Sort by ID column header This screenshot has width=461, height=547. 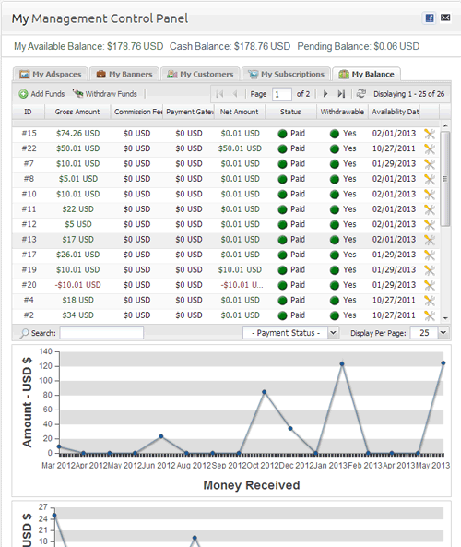pyautogui.click(x=28, y=112)
